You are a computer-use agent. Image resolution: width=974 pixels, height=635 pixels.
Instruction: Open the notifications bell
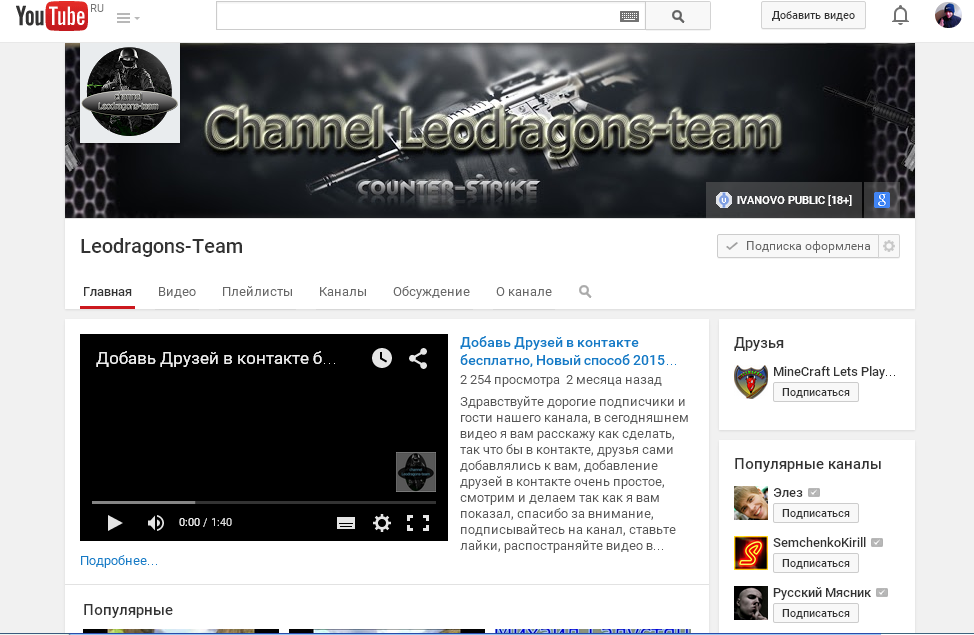coord(900,15)
